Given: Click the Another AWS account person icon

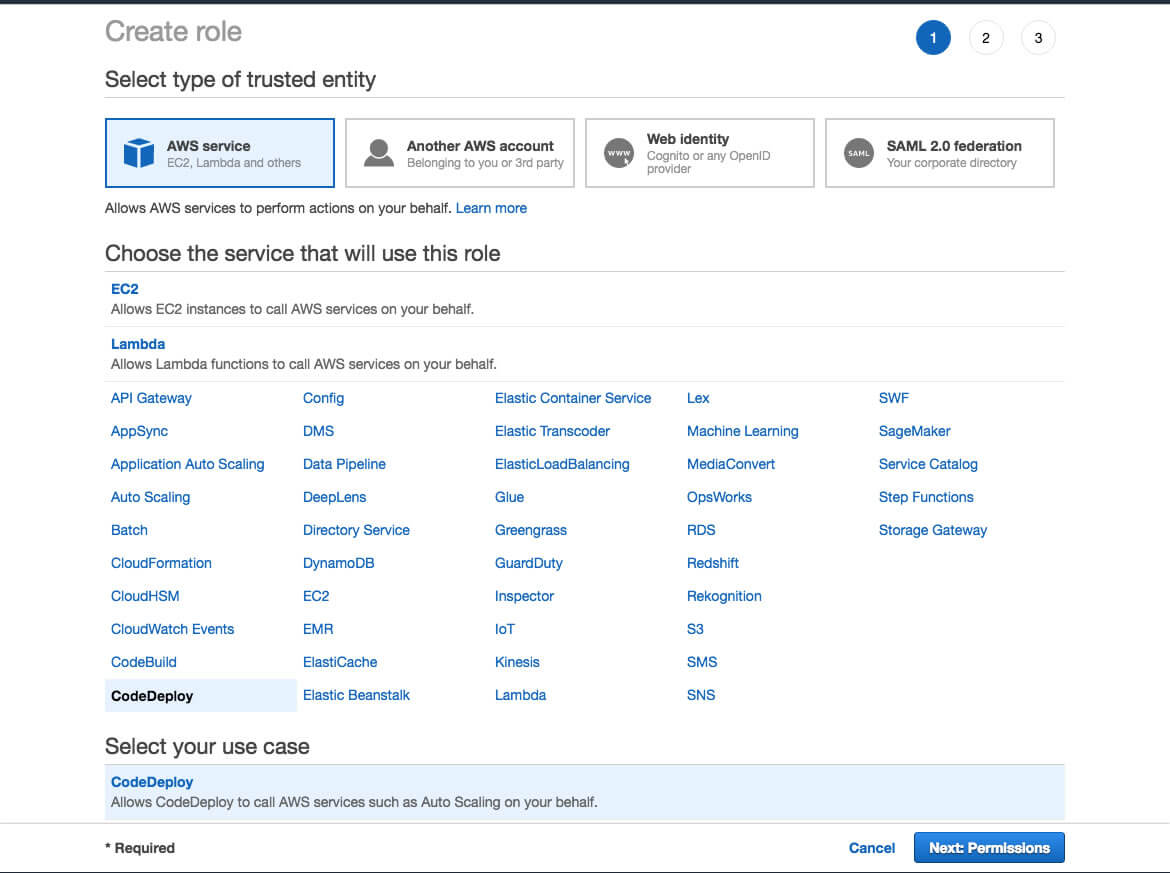Looking at the screenshot, I should [379, 153].
